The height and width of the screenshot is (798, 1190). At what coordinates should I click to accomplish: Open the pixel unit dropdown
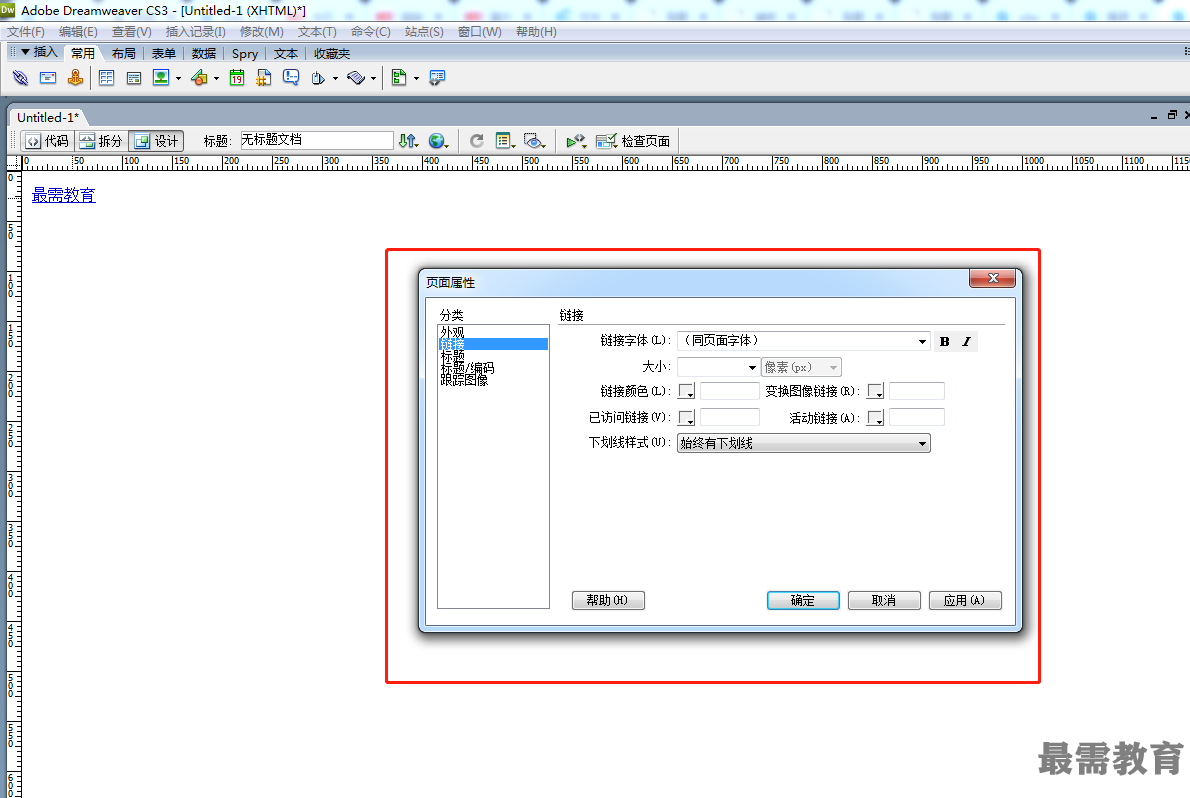coord(801,367)
